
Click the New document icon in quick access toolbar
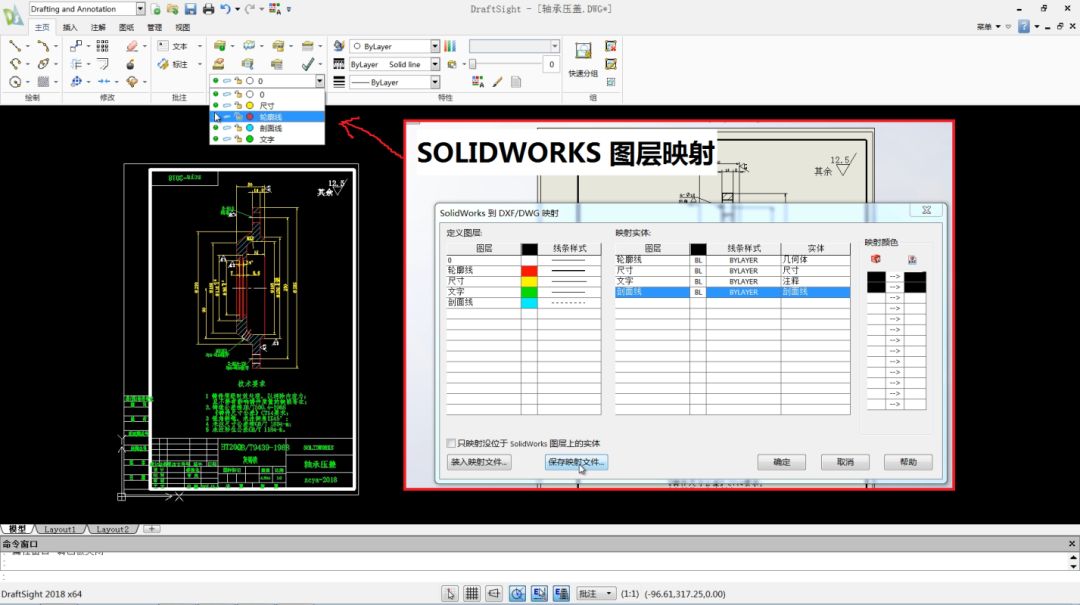(156, 9)
